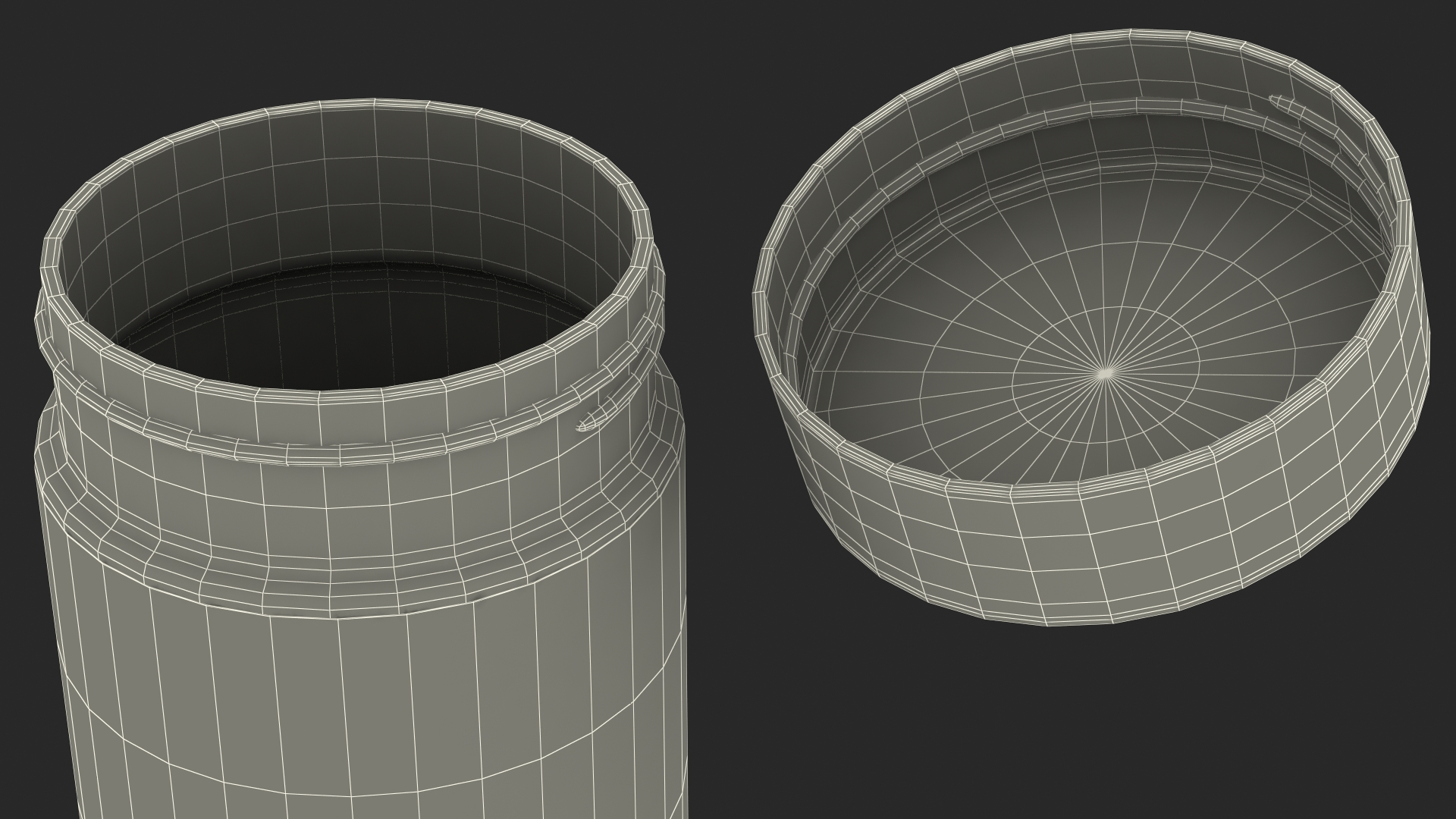Click the center pole vertex of the lid
The width and height of the screenshot is (1456, 819).
1106,372
